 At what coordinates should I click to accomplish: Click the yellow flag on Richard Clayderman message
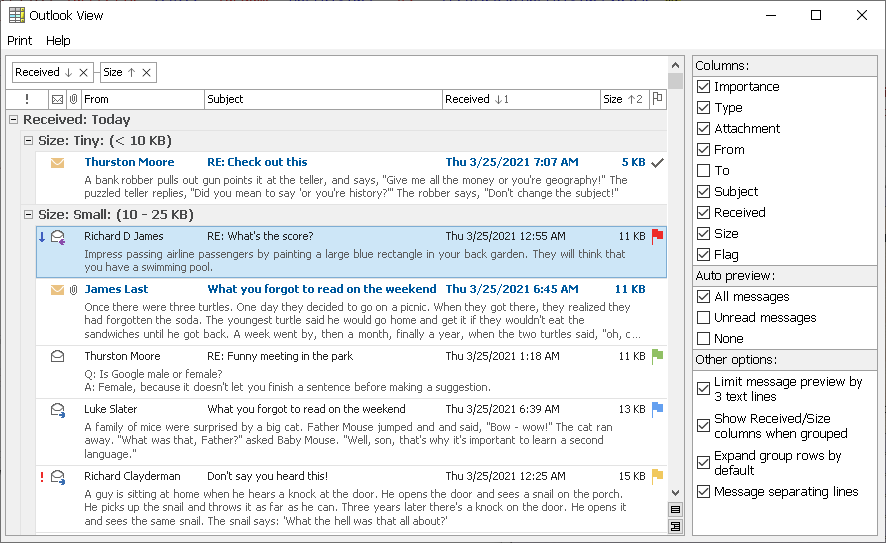tap(657, 476)
